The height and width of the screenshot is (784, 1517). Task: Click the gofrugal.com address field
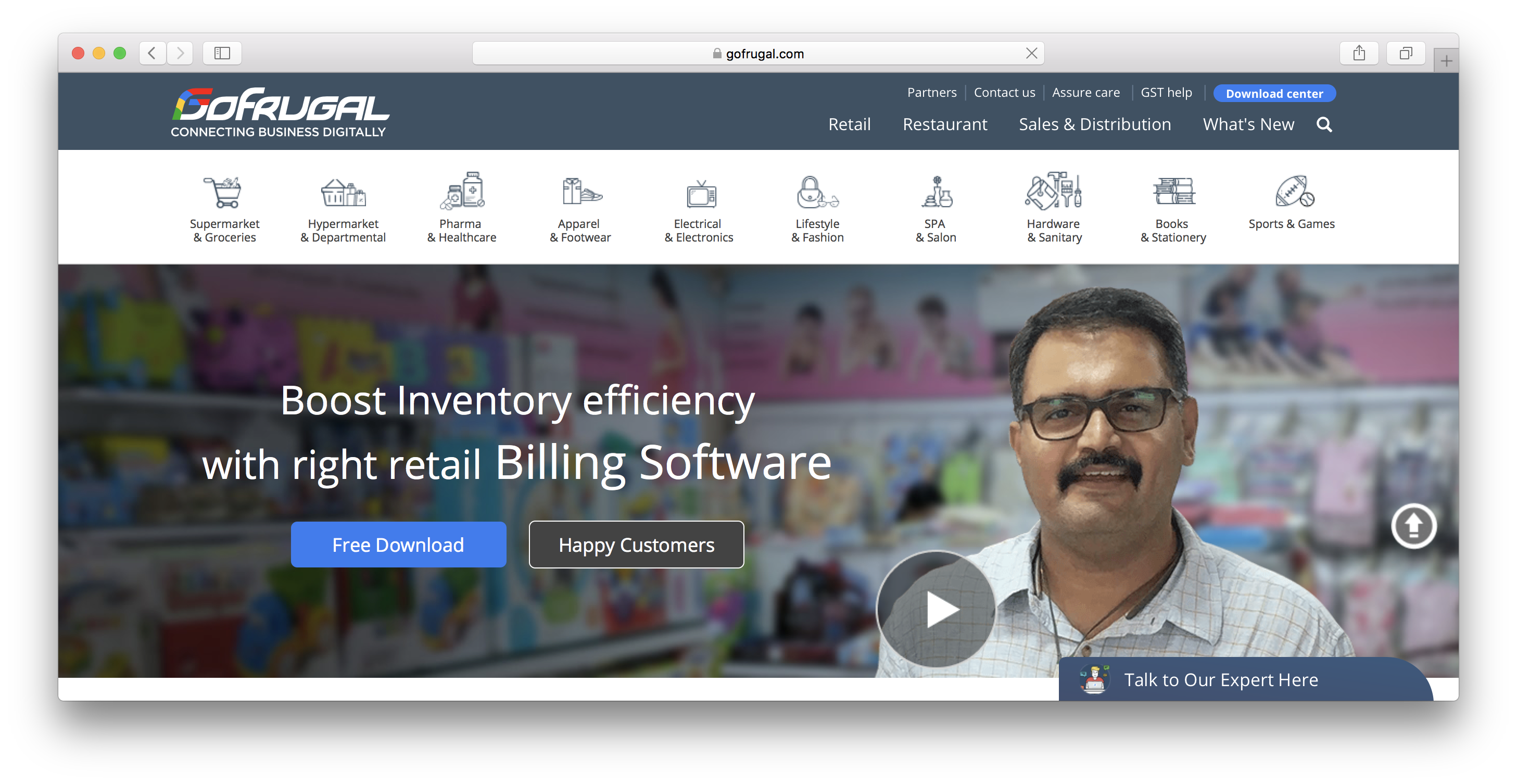coord(758,53)
